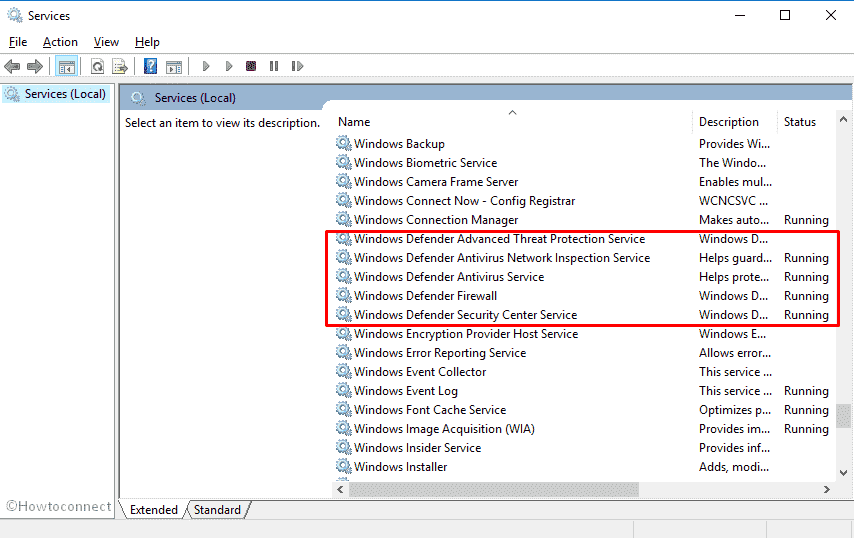The height and width of the screenshot is (538, 854).
Task: Click vertical scrollbar up arrow
Action: [843, 119]
